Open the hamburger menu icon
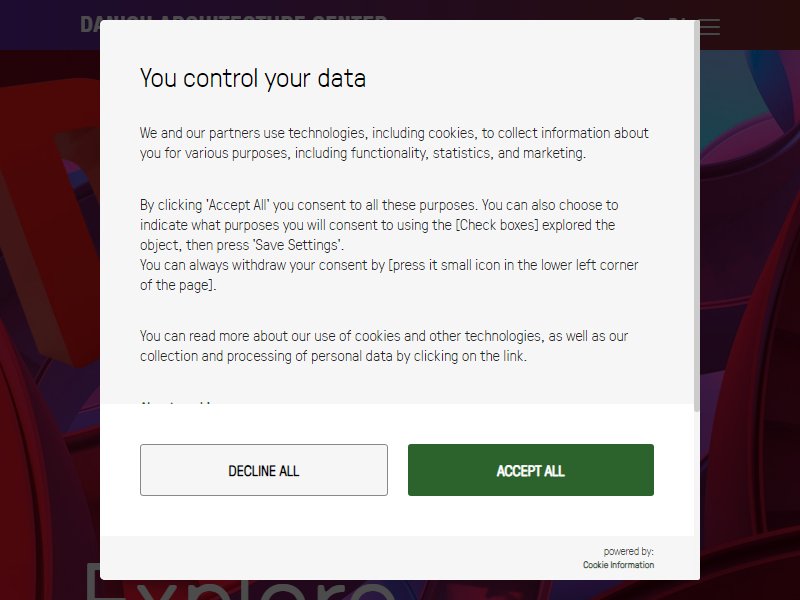The width and height of the screenshot is (800, 600). tap(710, 27)
